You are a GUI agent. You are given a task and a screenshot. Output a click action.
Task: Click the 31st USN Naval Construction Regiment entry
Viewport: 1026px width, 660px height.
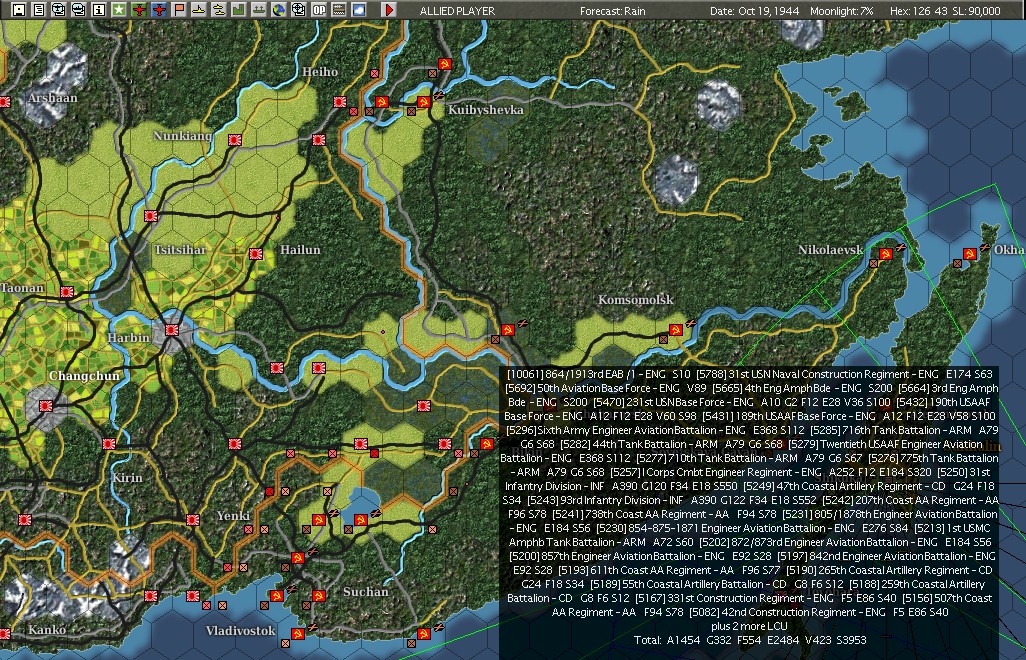click(x=844, y=374)
